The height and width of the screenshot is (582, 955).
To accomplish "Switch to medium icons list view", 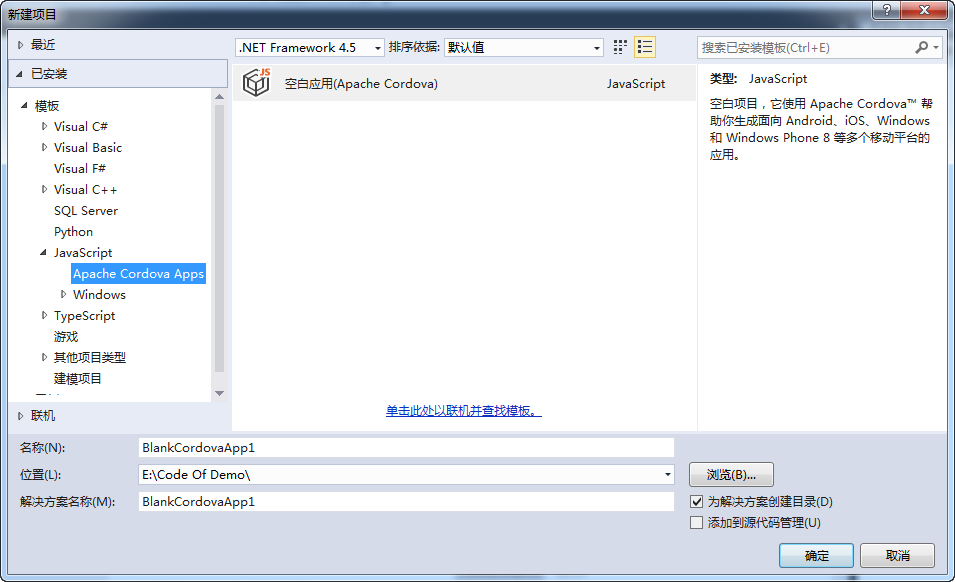I will pos(645,47).
